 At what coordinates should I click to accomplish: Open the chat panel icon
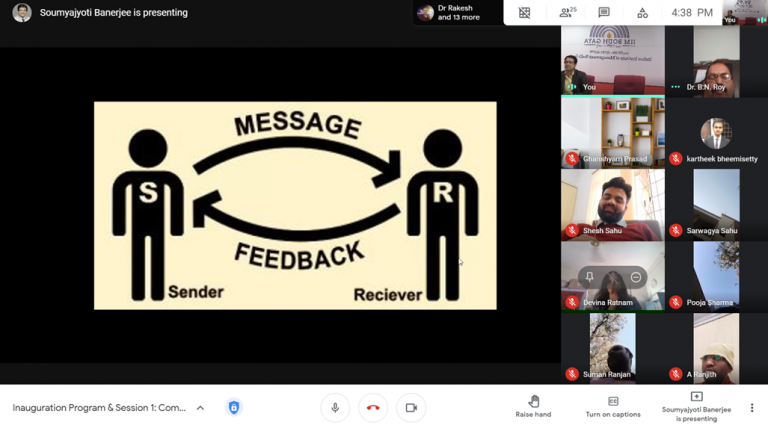point(604,13)
